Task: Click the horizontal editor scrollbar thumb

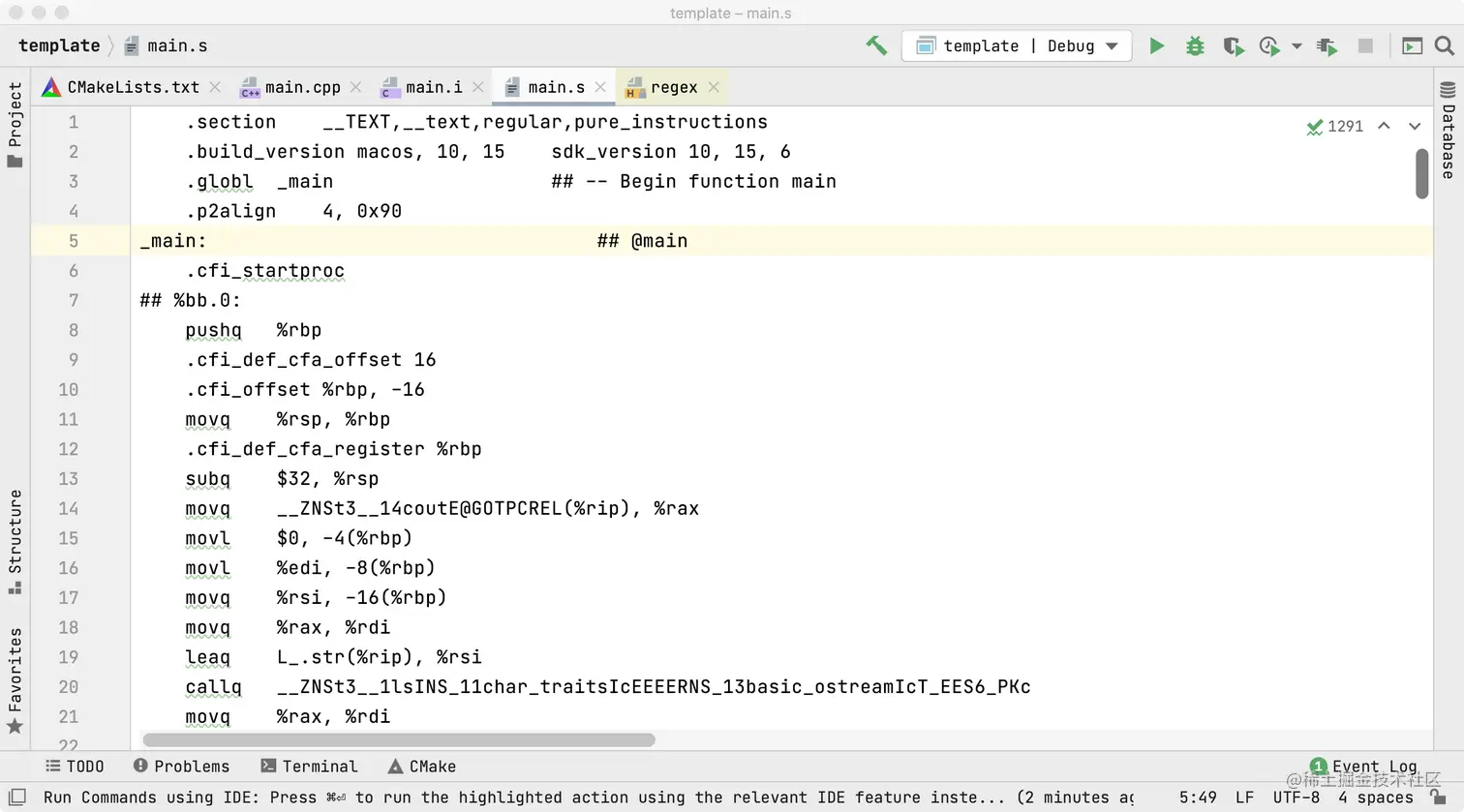Action: tap(399, 740)
